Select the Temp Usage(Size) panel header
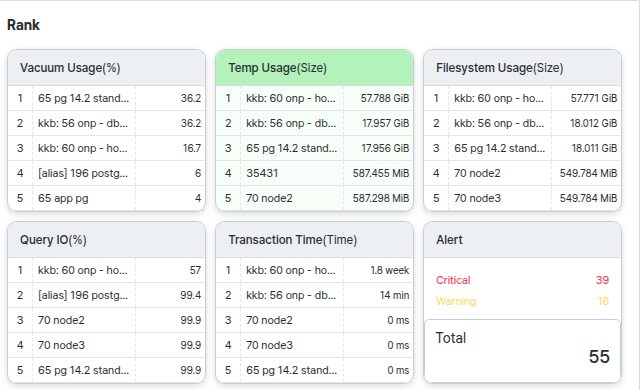 [314, 68]
